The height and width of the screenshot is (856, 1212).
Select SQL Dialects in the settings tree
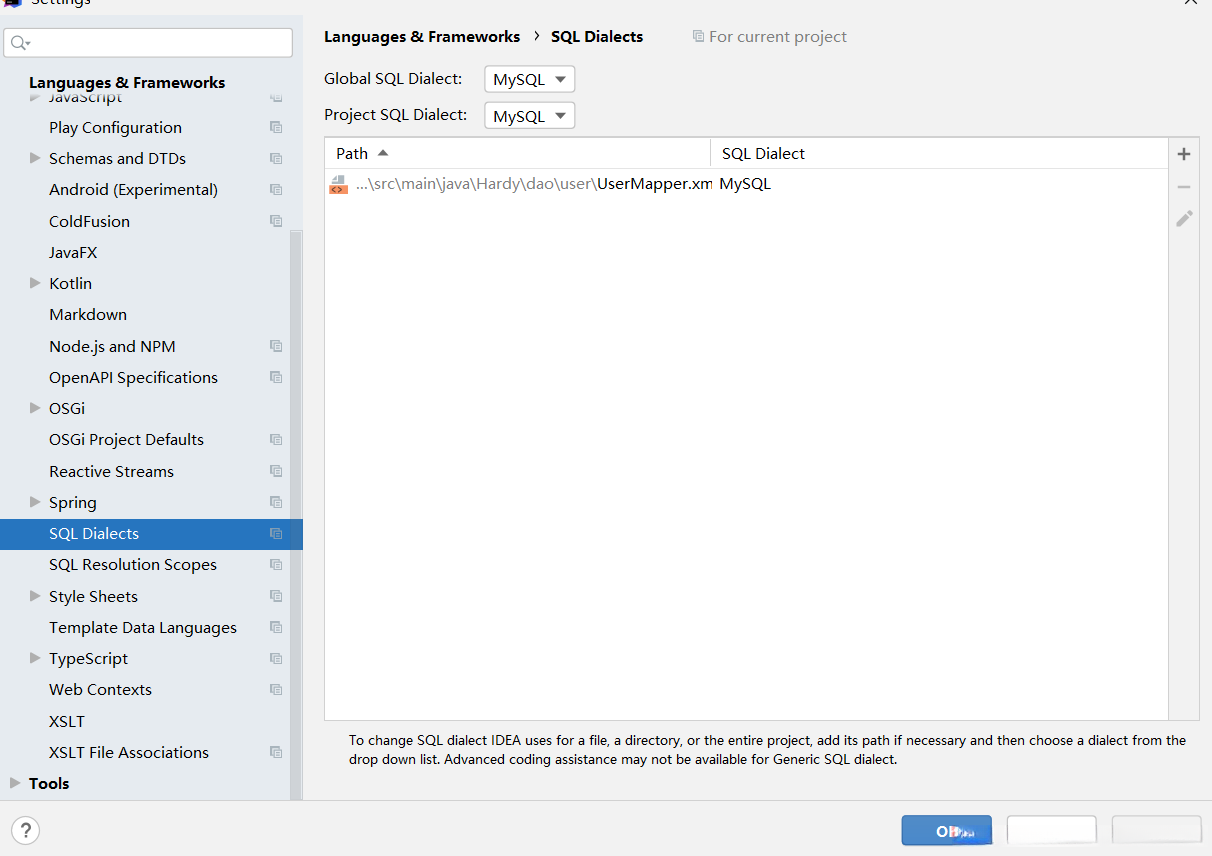(151, 533)
